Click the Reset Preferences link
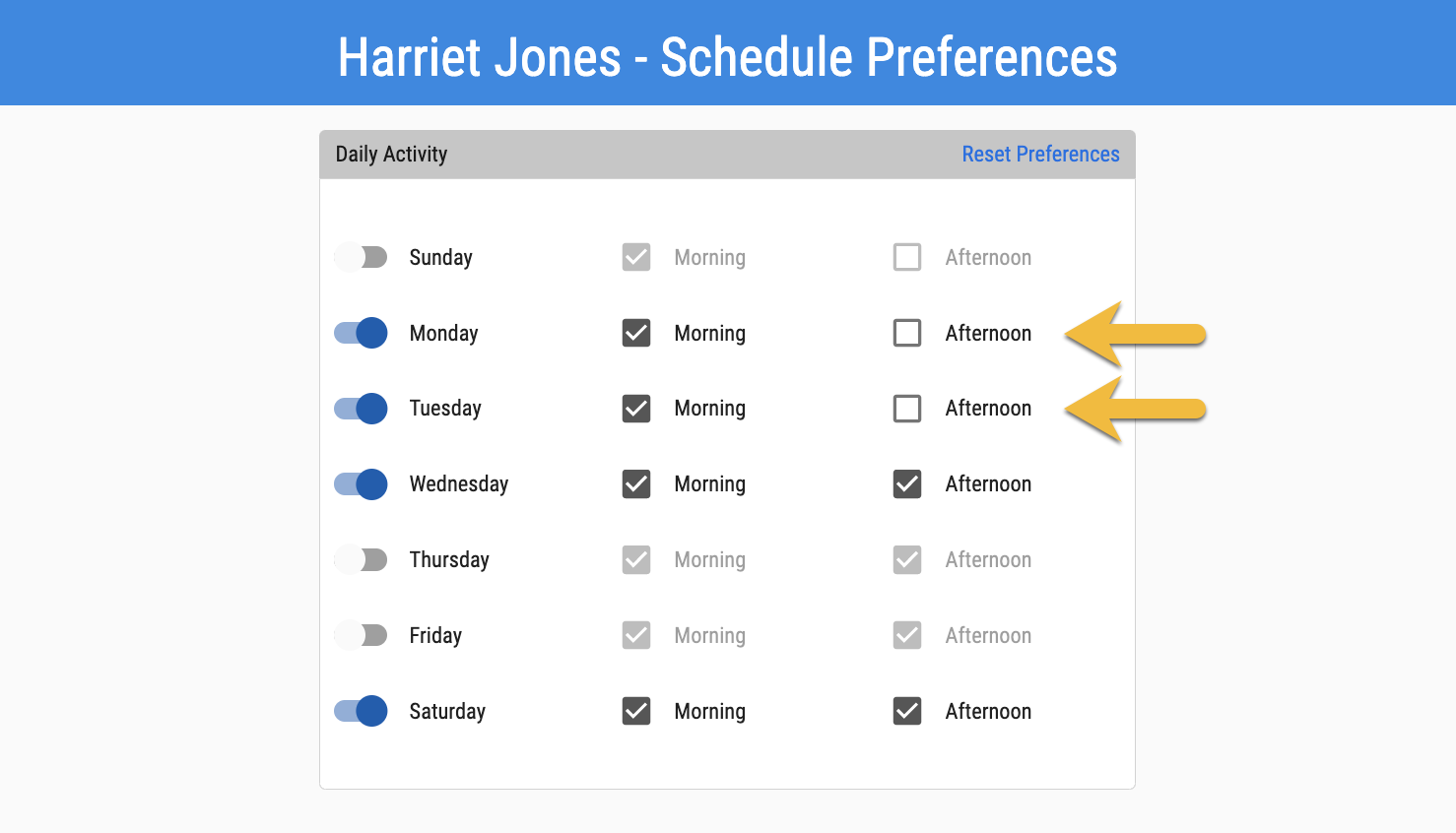 1040,155
